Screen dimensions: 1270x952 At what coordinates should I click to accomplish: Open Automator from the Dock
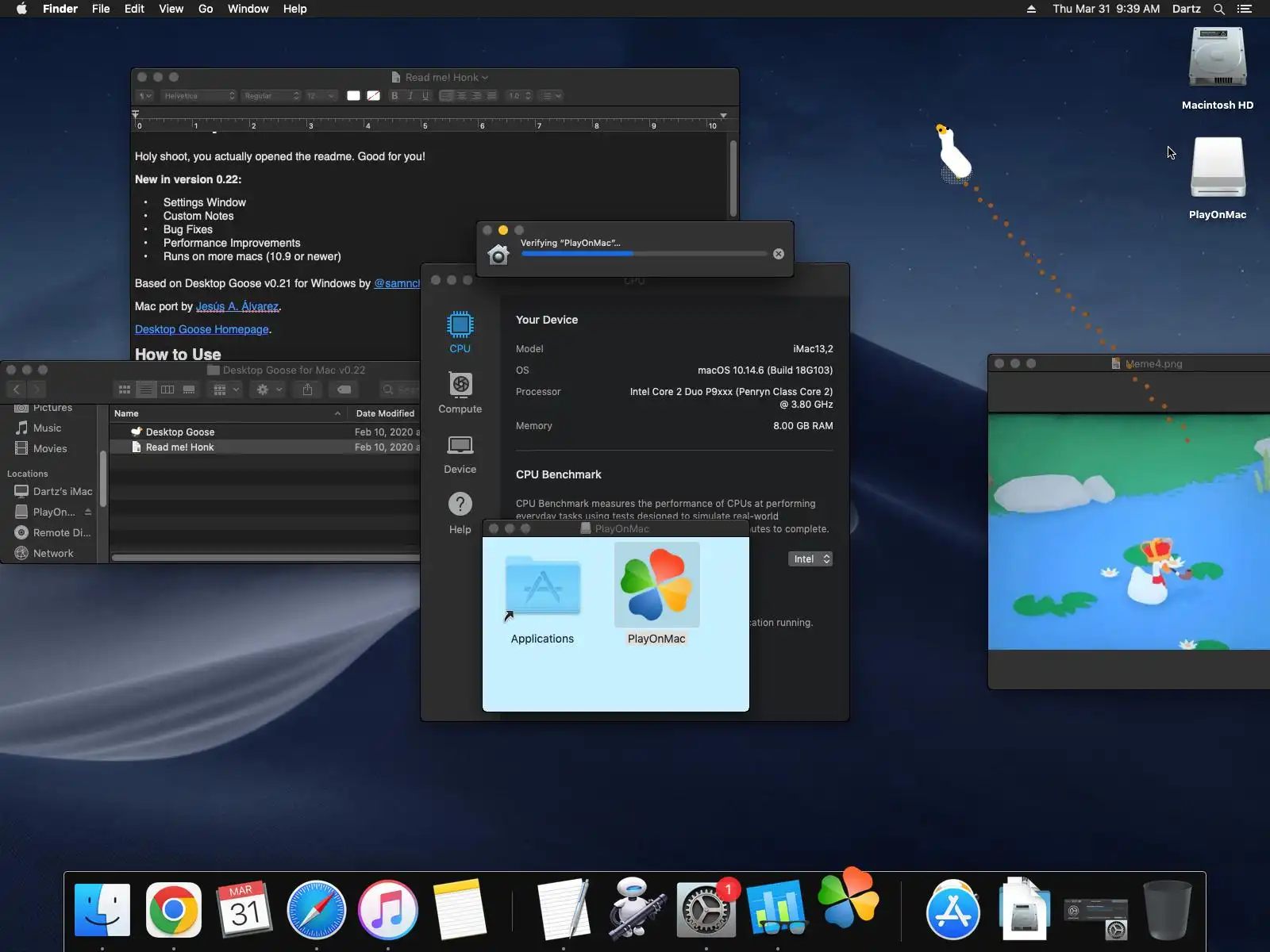pyautogui.click(x=635, y=908)
